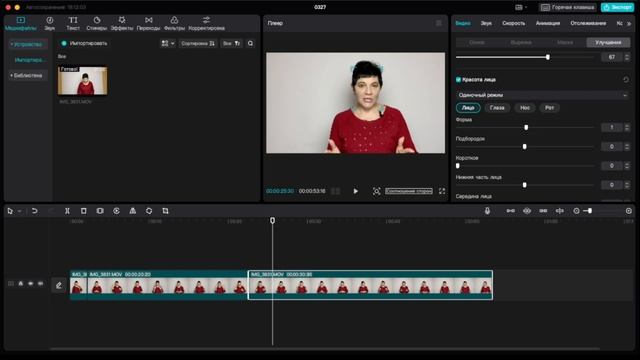
Task: Open the Сортировка sort menu
Action: 198,43
